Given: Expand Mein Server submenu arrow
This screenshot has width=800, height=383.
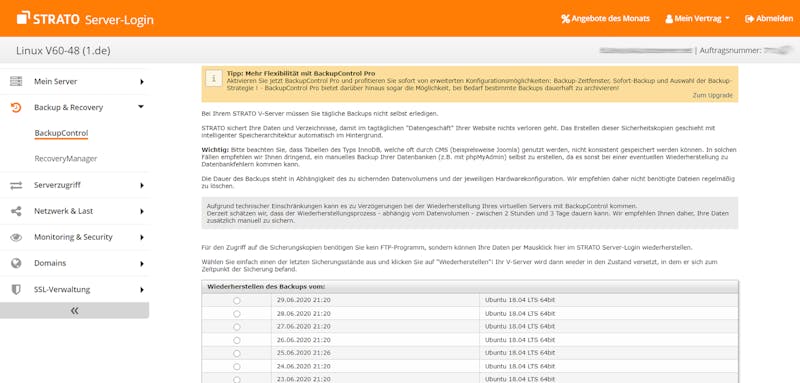Looking at the screenshot, I should (142, 82).
